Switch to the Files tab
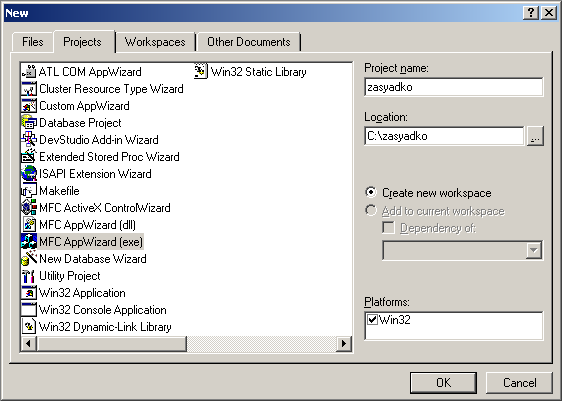This screenshot has width=562, height=401. tap(33, 42)
